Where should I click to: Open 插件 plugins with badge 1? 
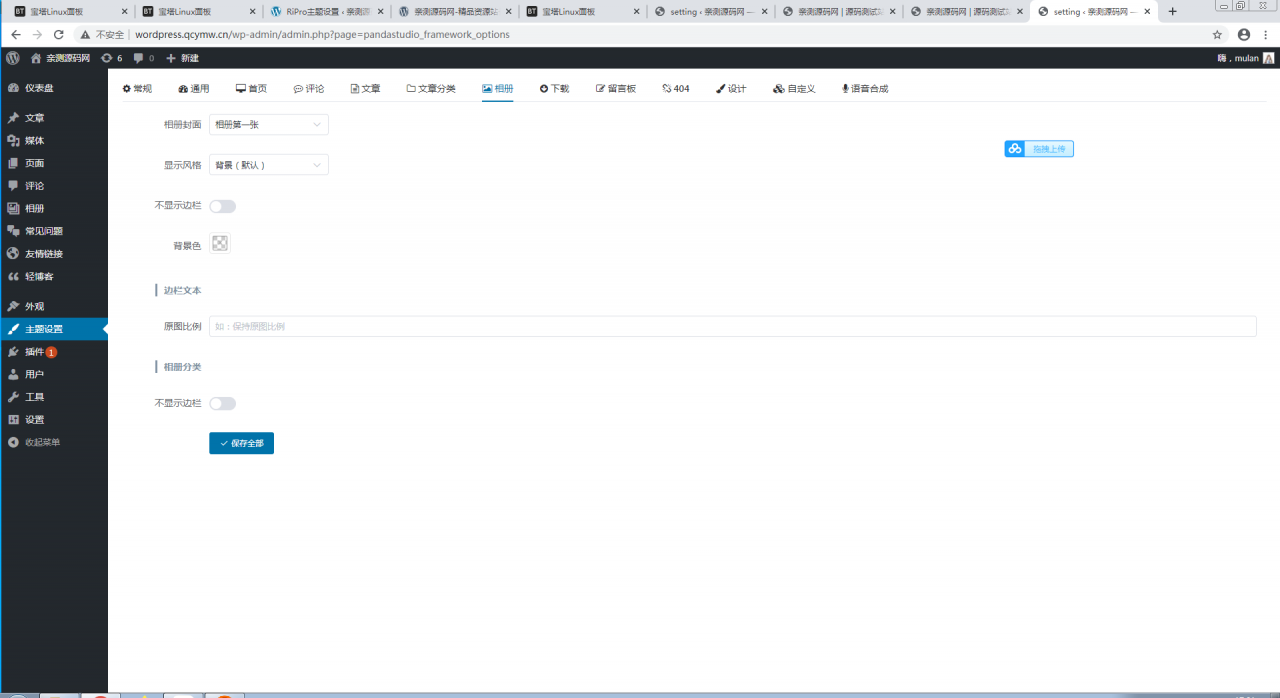point(54,352)
